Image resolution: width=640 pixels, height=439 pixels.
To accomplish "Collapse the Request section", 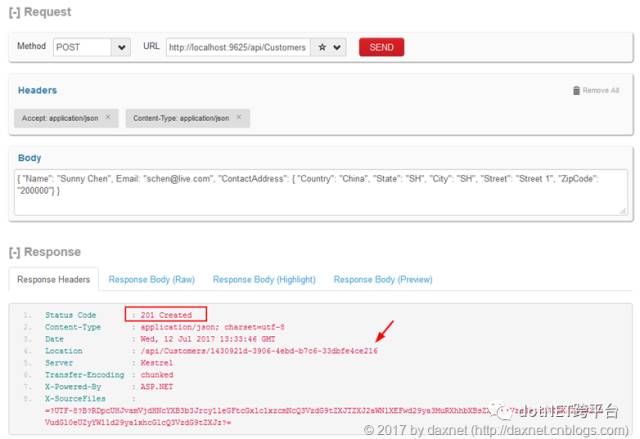I will 14,12.
